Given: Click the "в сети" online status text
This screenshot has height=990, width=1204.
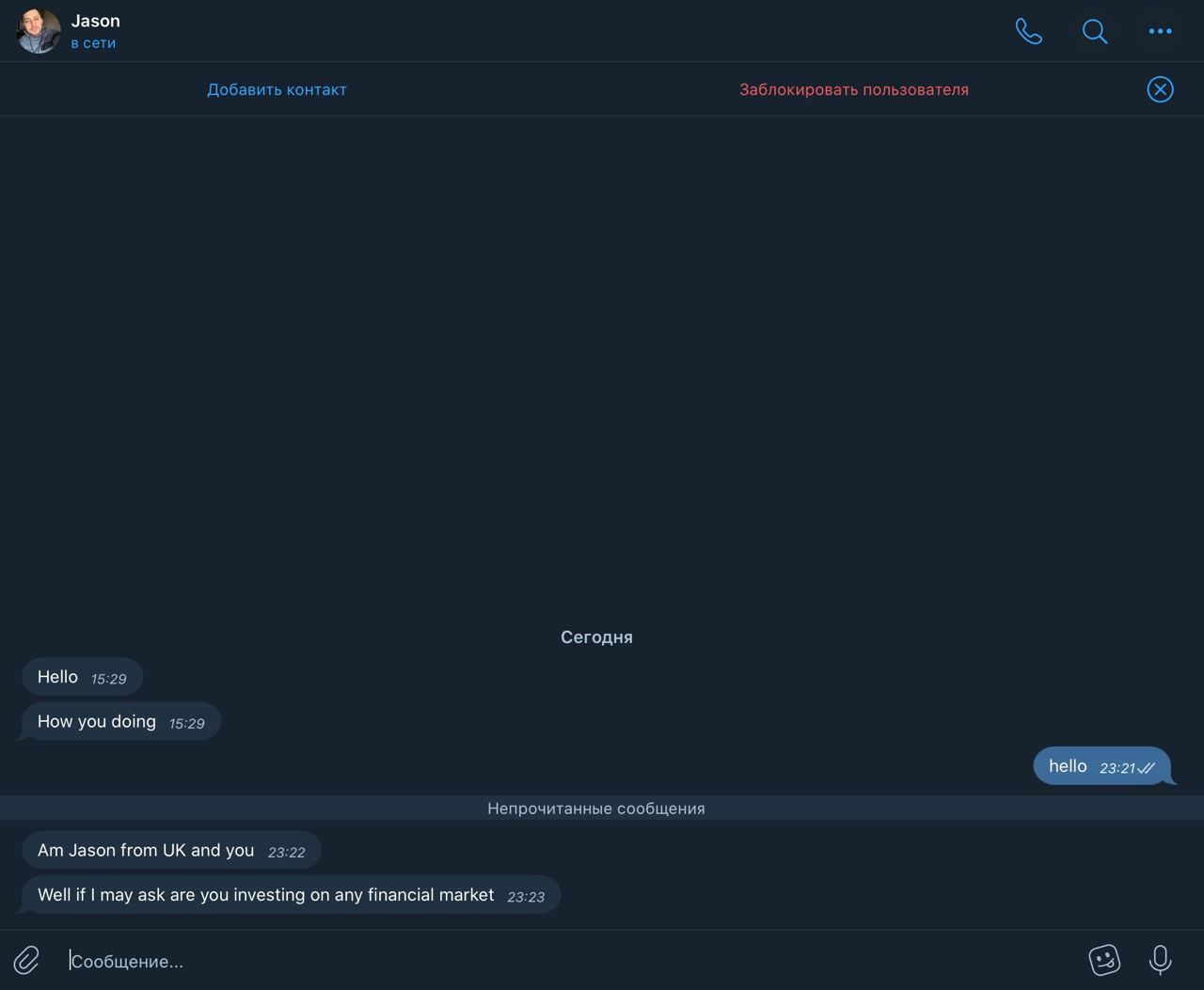Looking at the screenshot, I should (x=93, y=43).
